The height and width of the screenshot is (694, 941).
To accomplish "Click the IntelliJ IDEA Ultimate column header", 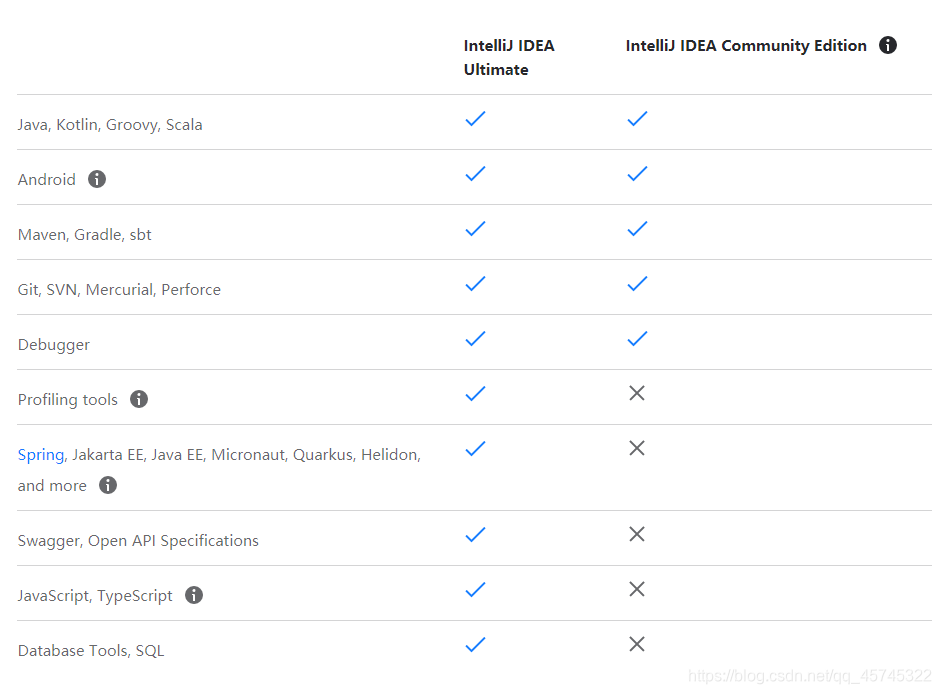I will click(508, 57).
